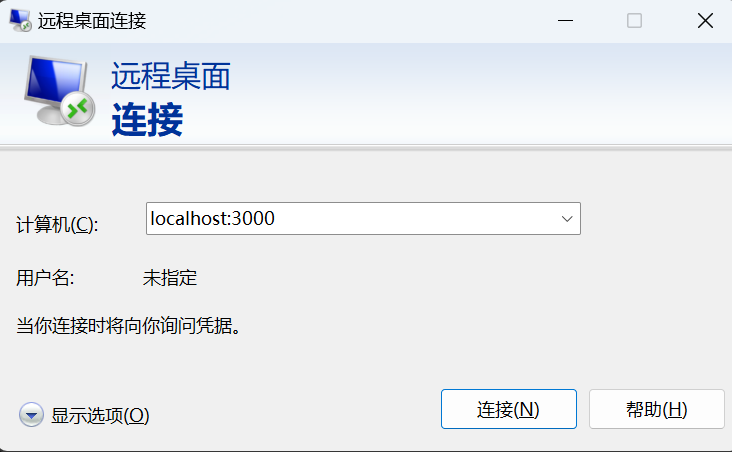Click the 计算机(C): label
Viewport: 732px width, 452px height.
(57, 225)
